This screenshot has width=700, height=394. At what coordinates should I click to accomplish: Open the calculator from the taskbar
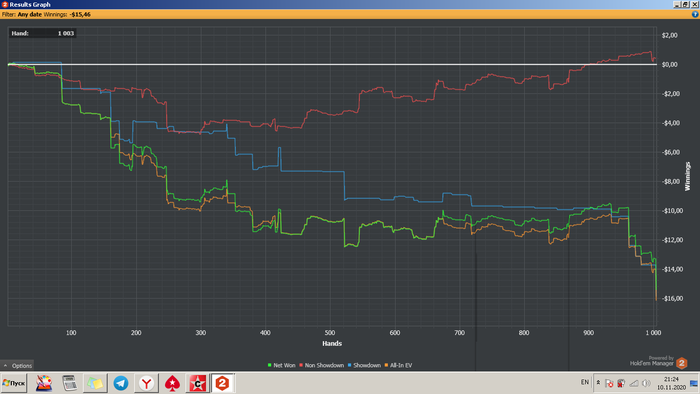[x=69, y=383]
